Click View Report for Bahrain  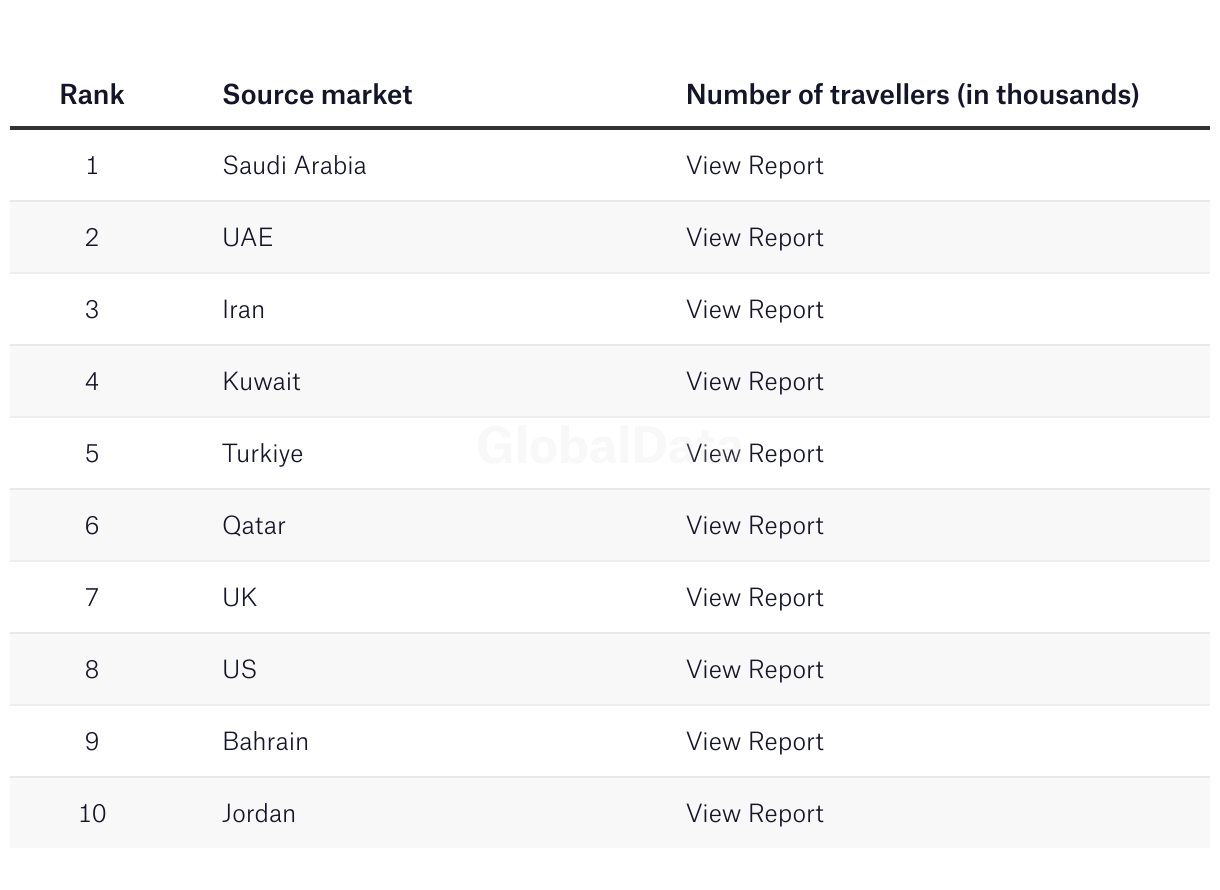(754, 742)
